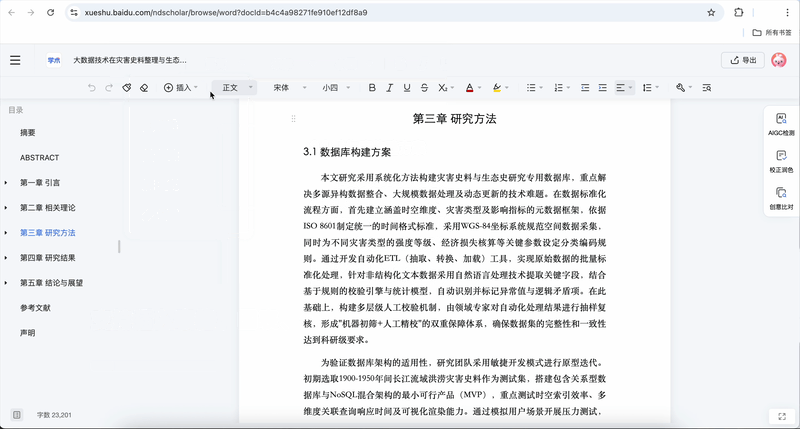800x429 pixels.
Task: Open the wrench tools menu
Action: tap(684, 88)
